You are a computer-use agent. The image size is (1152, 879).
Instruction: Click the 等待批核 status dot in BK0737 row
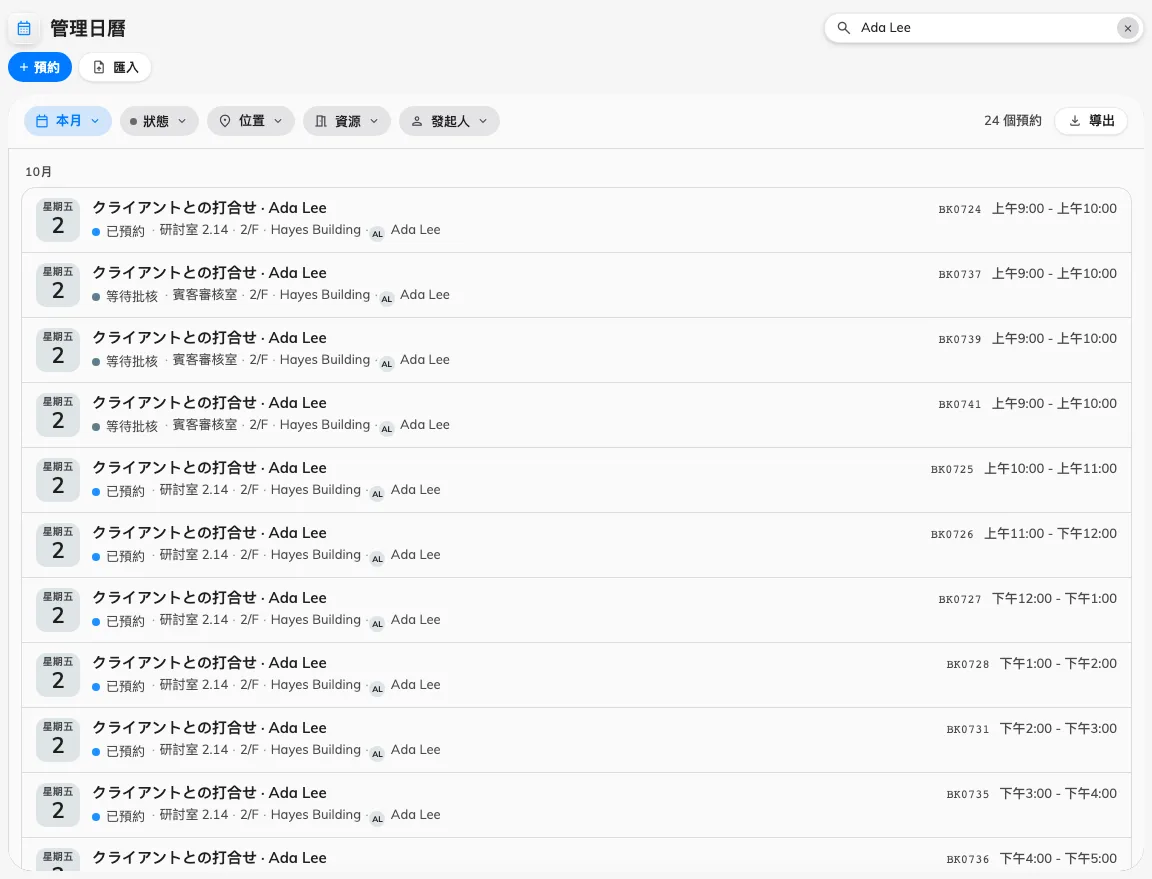click(x=96, y=297)
